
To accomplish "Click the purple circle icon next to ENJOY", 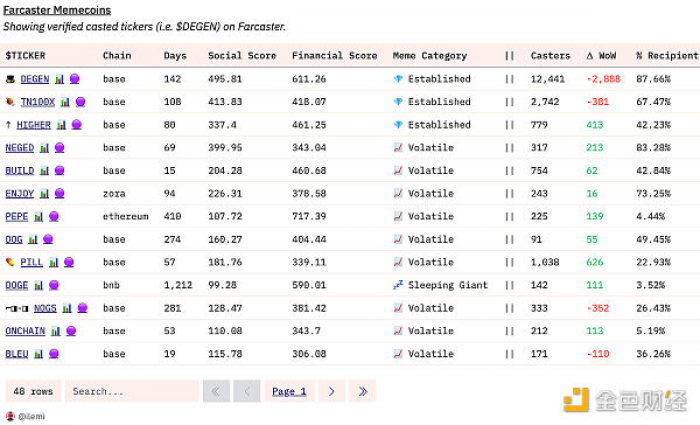I will click(59, 193).
